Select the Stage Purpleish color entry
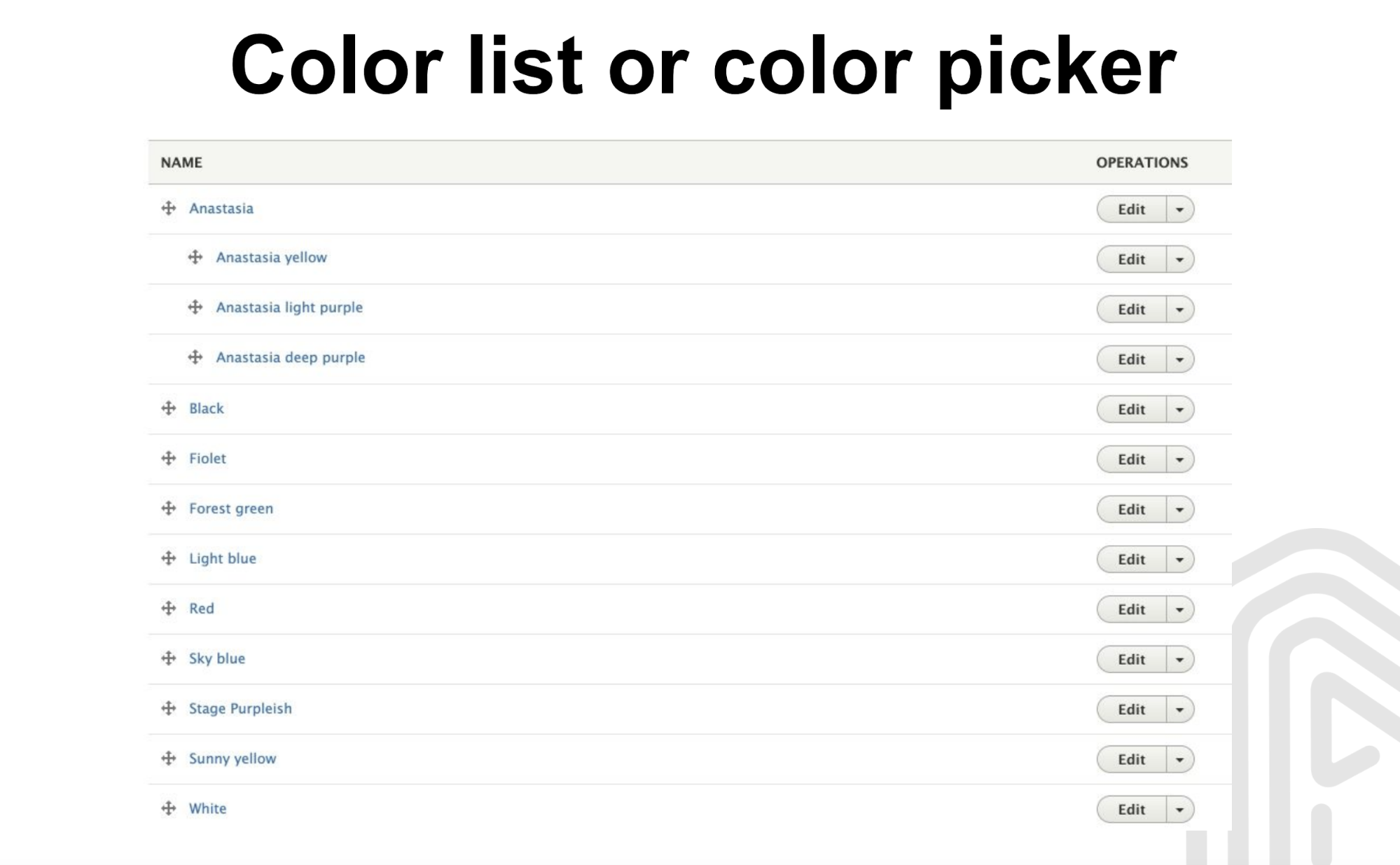 [x=241, y=708]
